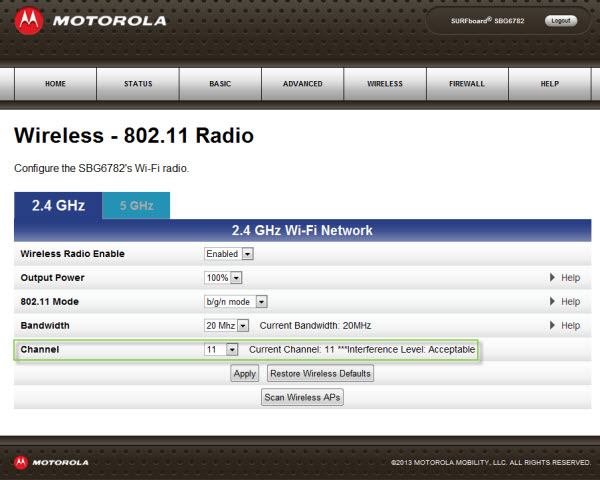Screen dimensions: 600x480
Task: Click the Help arrow for 802.11 Mode
Action: click(x=552, y=302)
